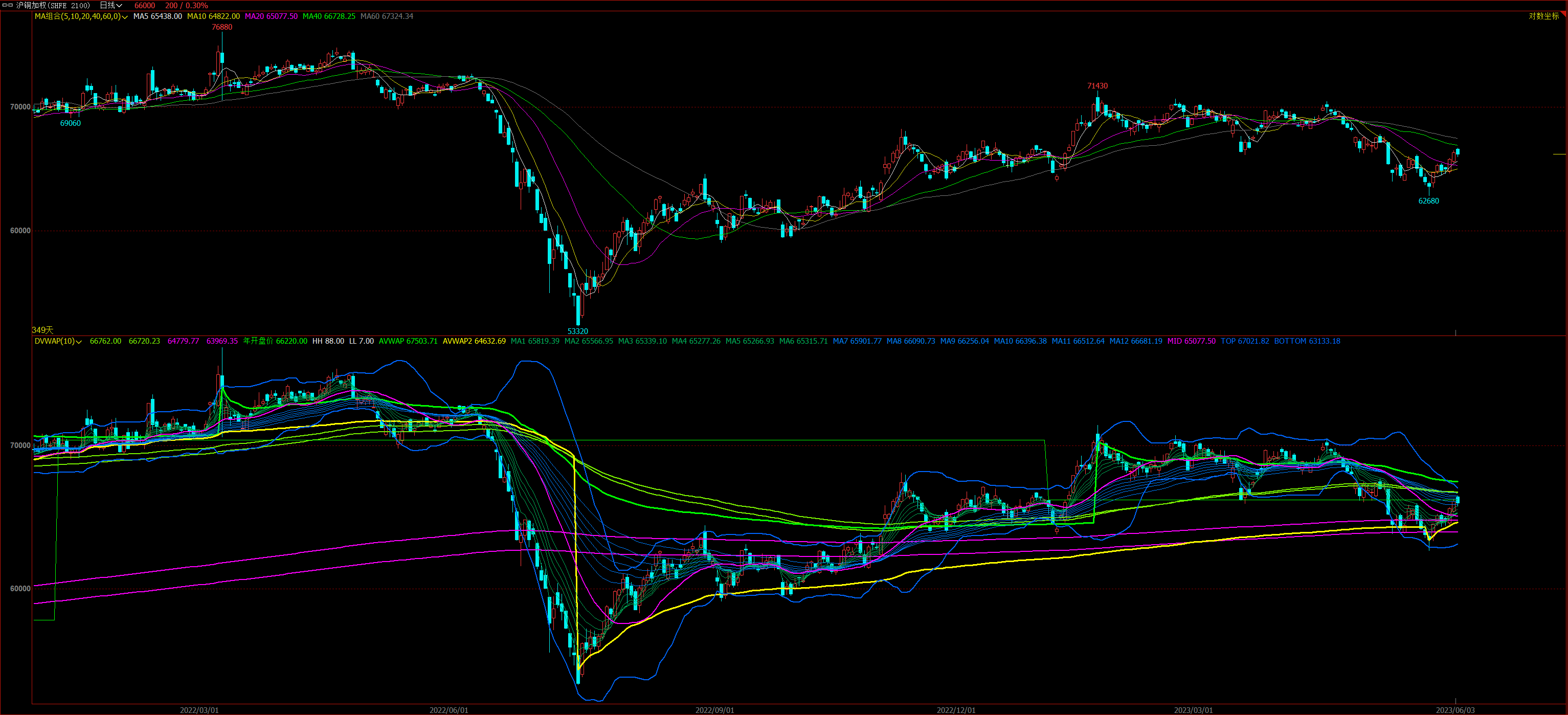The width and height of the screenshot is (1568, 715).
Task: Click the 2023/06/03 last date label
Action: [1455, 710]
